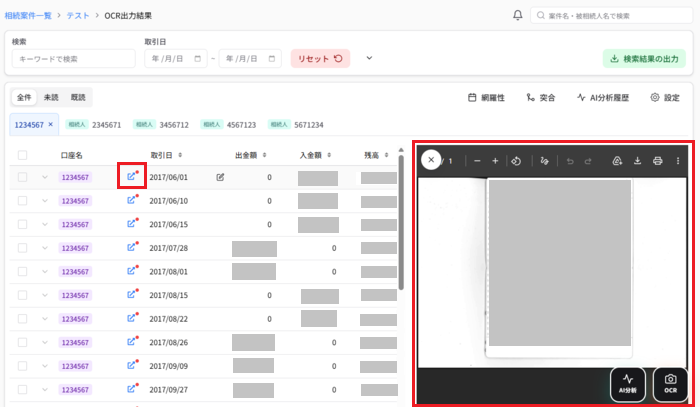700x407 pixels.
Task: Check the 2017/06/01 row checkbox
Action: coord(22,177)
